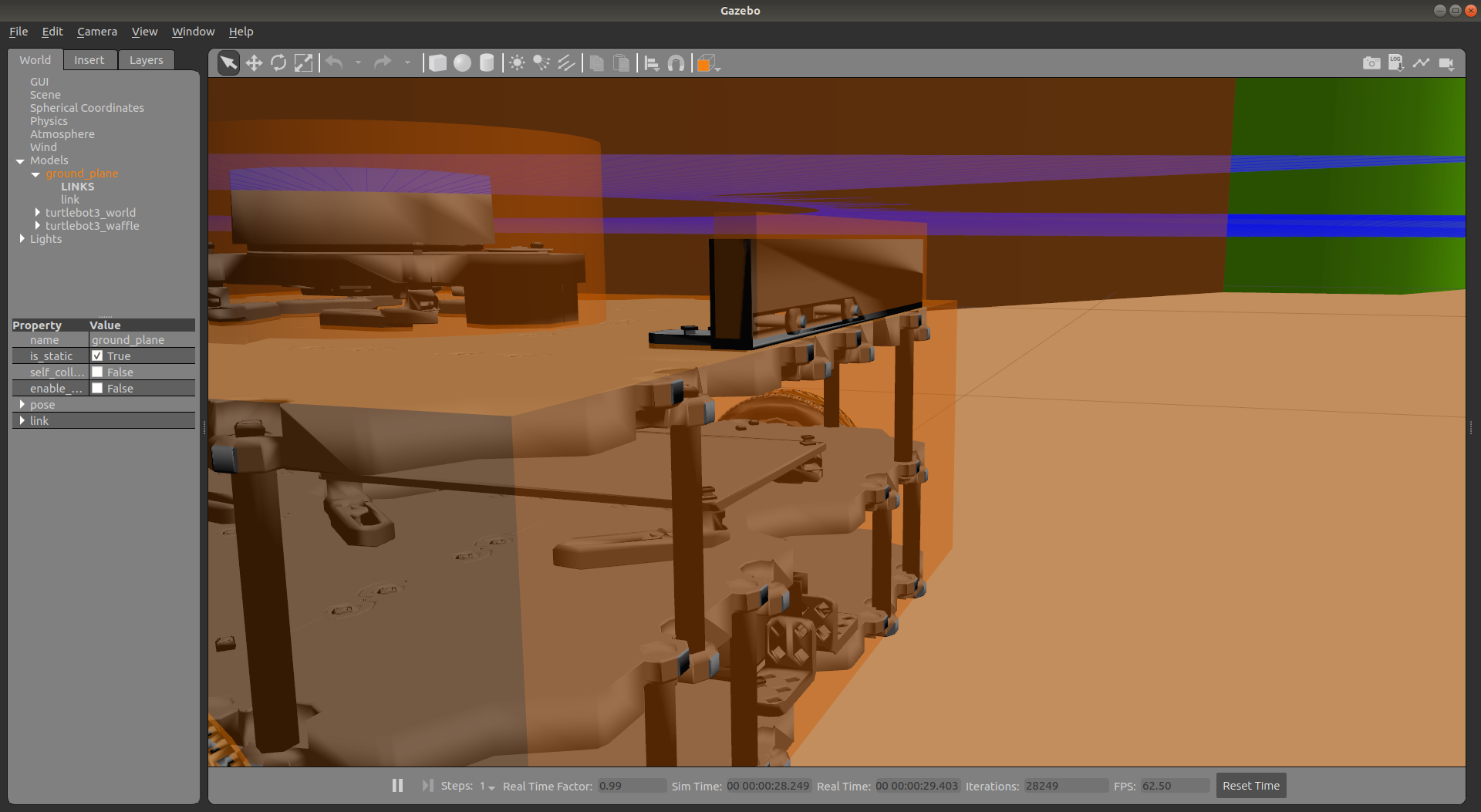Enable the self_collide checkbox
This screenshot has width=1481, height=812.
pos(98,372)
